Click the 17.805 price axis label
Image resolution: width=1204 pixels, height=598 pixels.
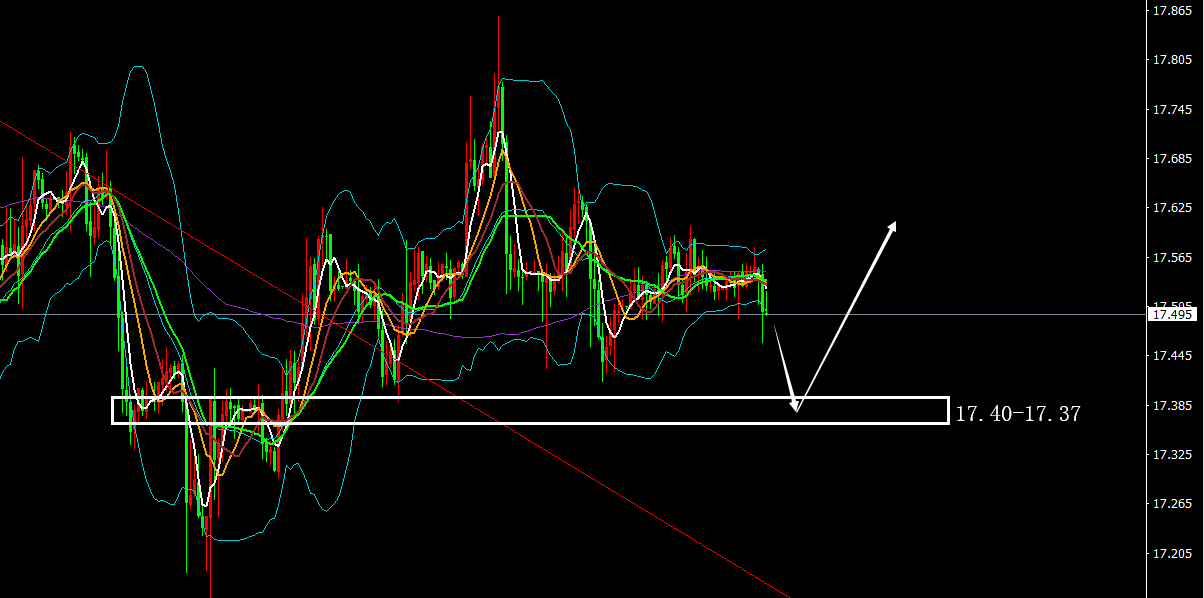point(1171,61)
